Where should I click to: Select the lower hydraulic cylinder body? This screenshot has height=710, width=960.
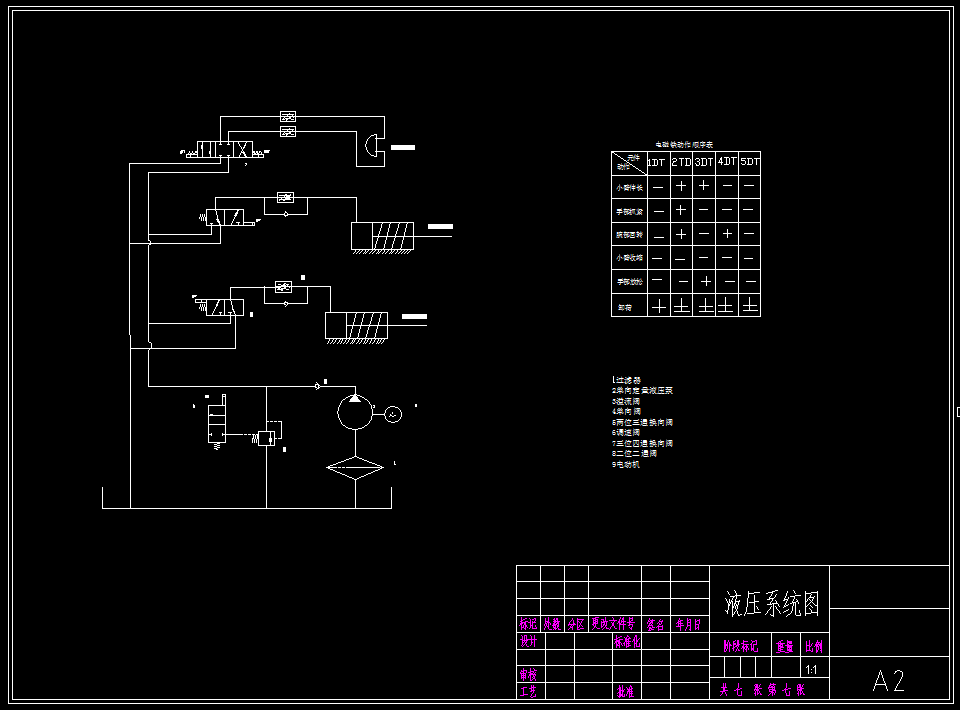click(x=356, y=326)
